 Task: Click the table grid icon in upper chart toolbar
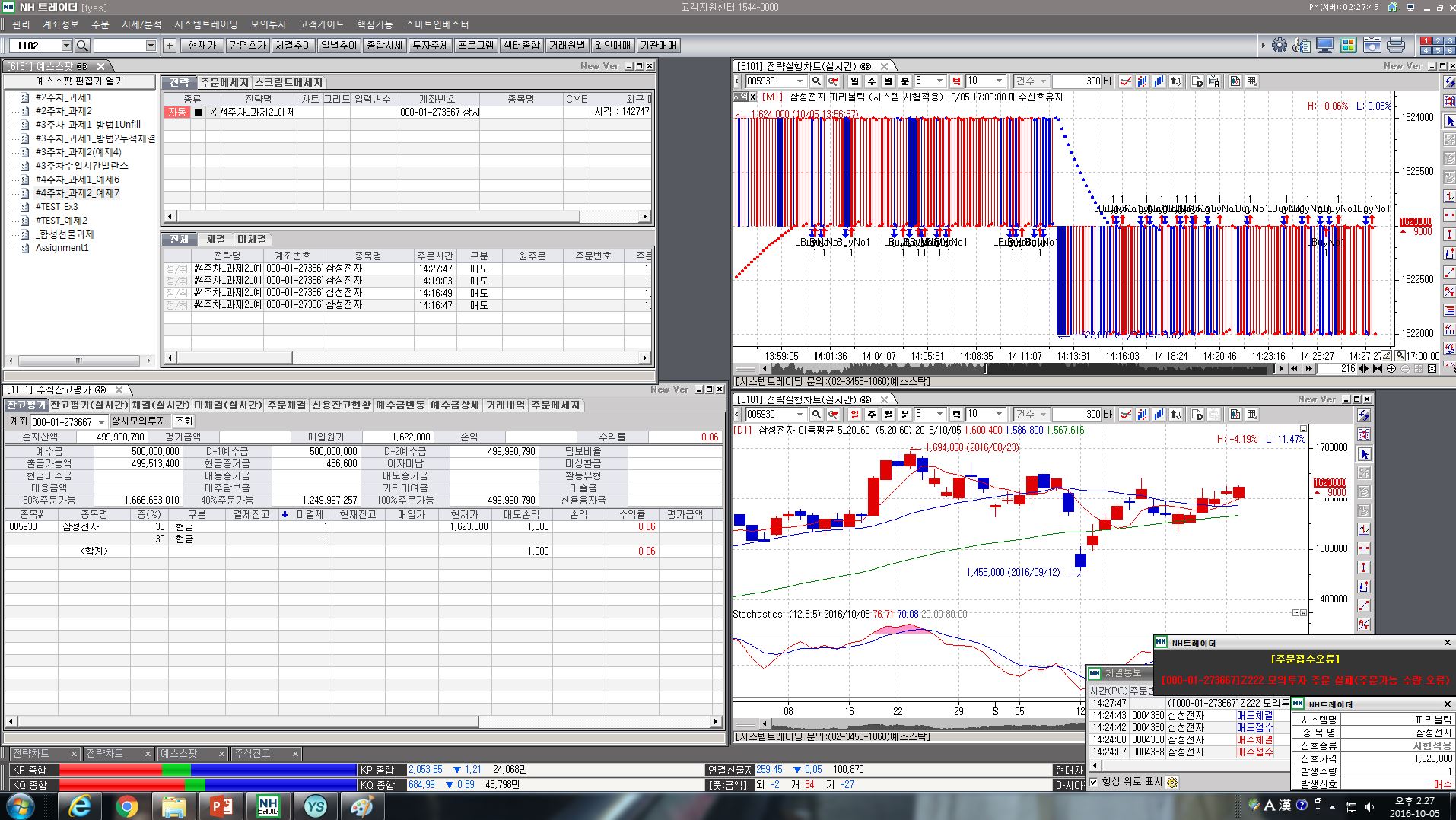(1251, 81)
